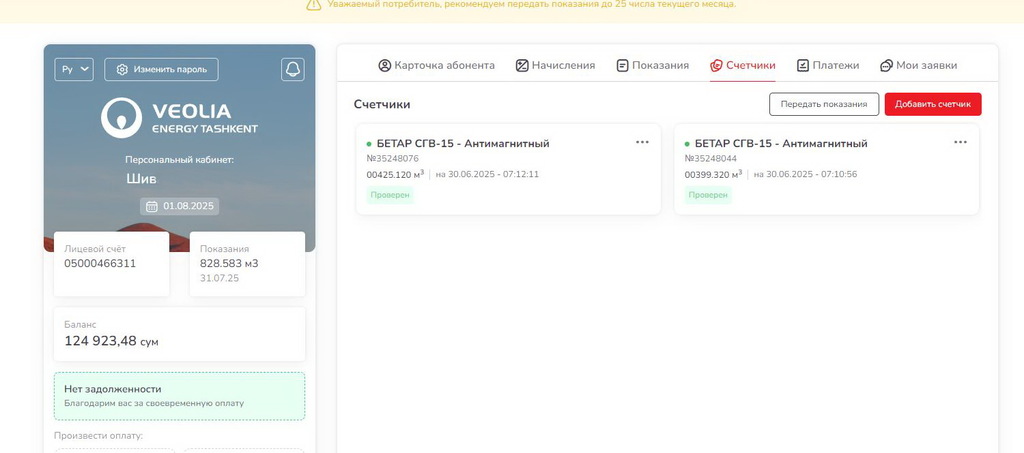
Task: Switch to the Карточка абонента tab
Action: [436, 66]
